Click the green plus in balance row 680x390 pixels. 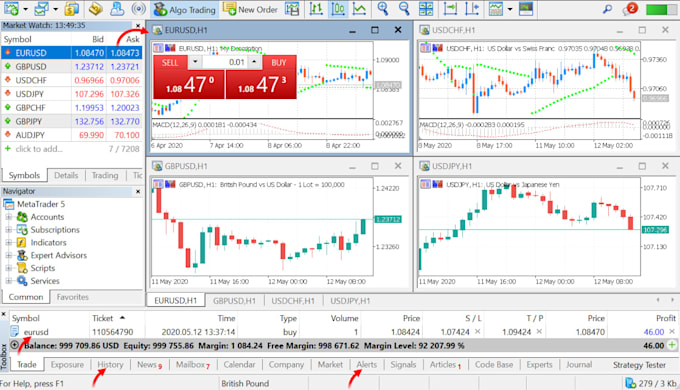[672, 345]
